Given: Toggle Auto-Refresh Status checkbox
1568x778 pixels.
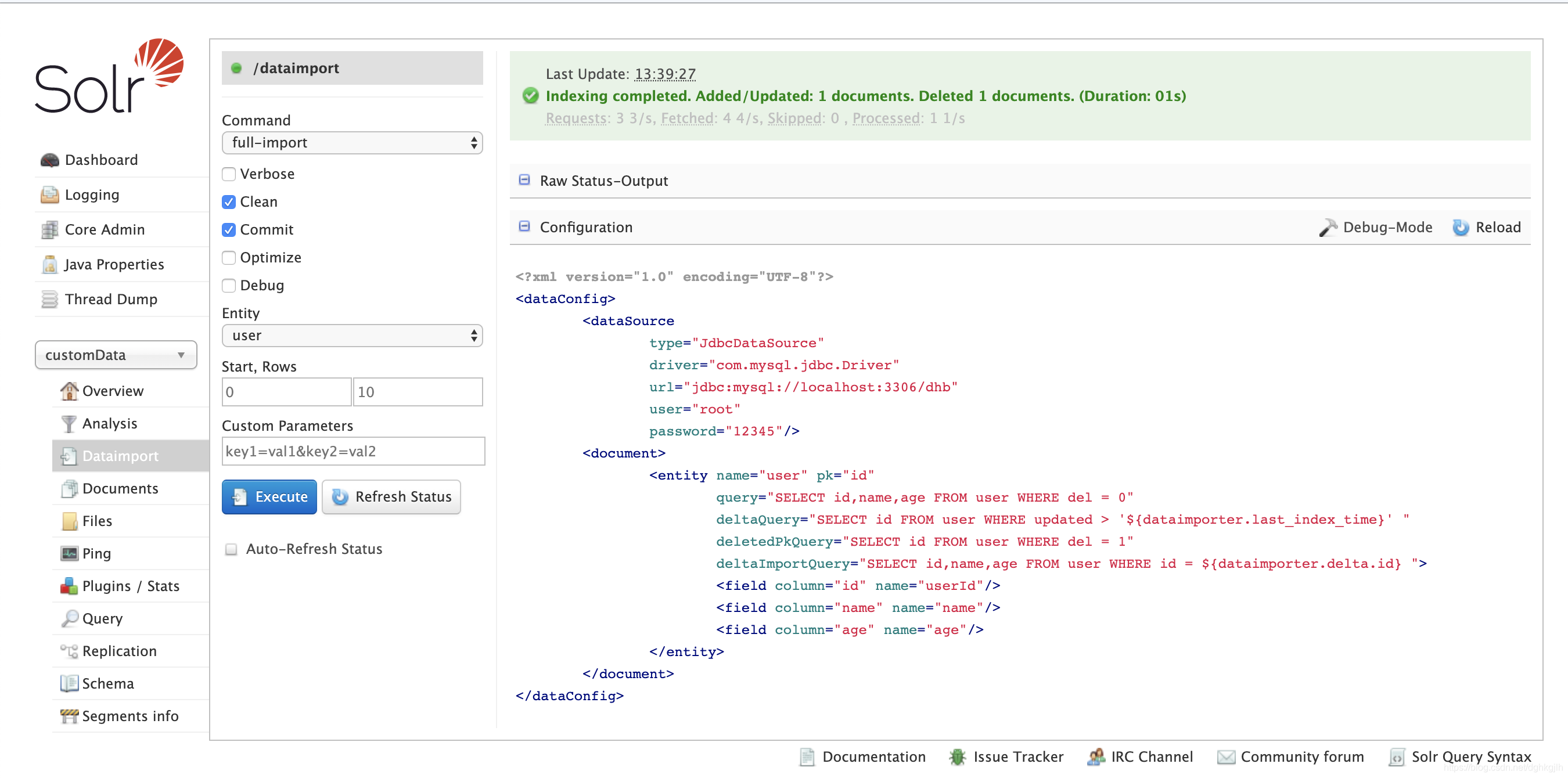Looking at the screenshot, I should coord(231,549).
